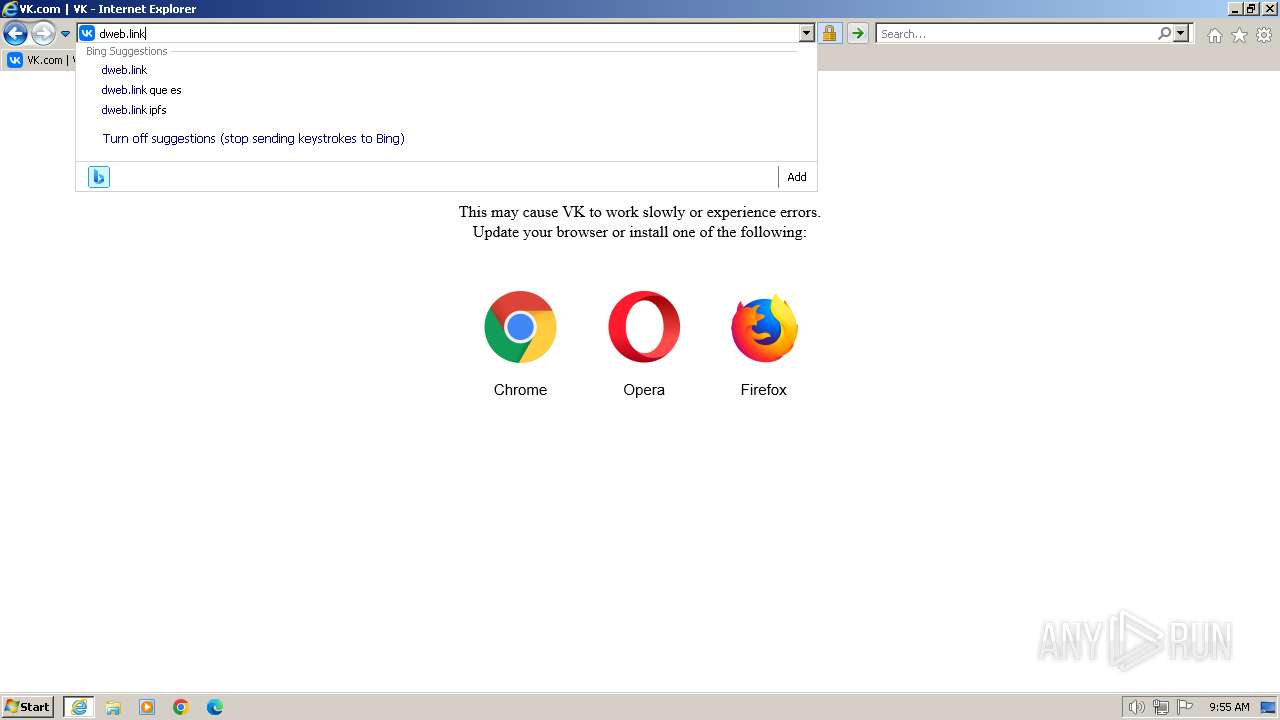Click the VK favicon in address bar

(87, 33)
